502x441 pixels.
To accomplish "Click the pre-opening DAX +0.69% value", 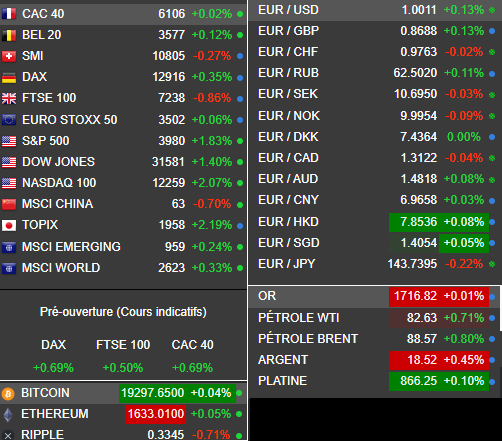I will [x=53, y=368].
